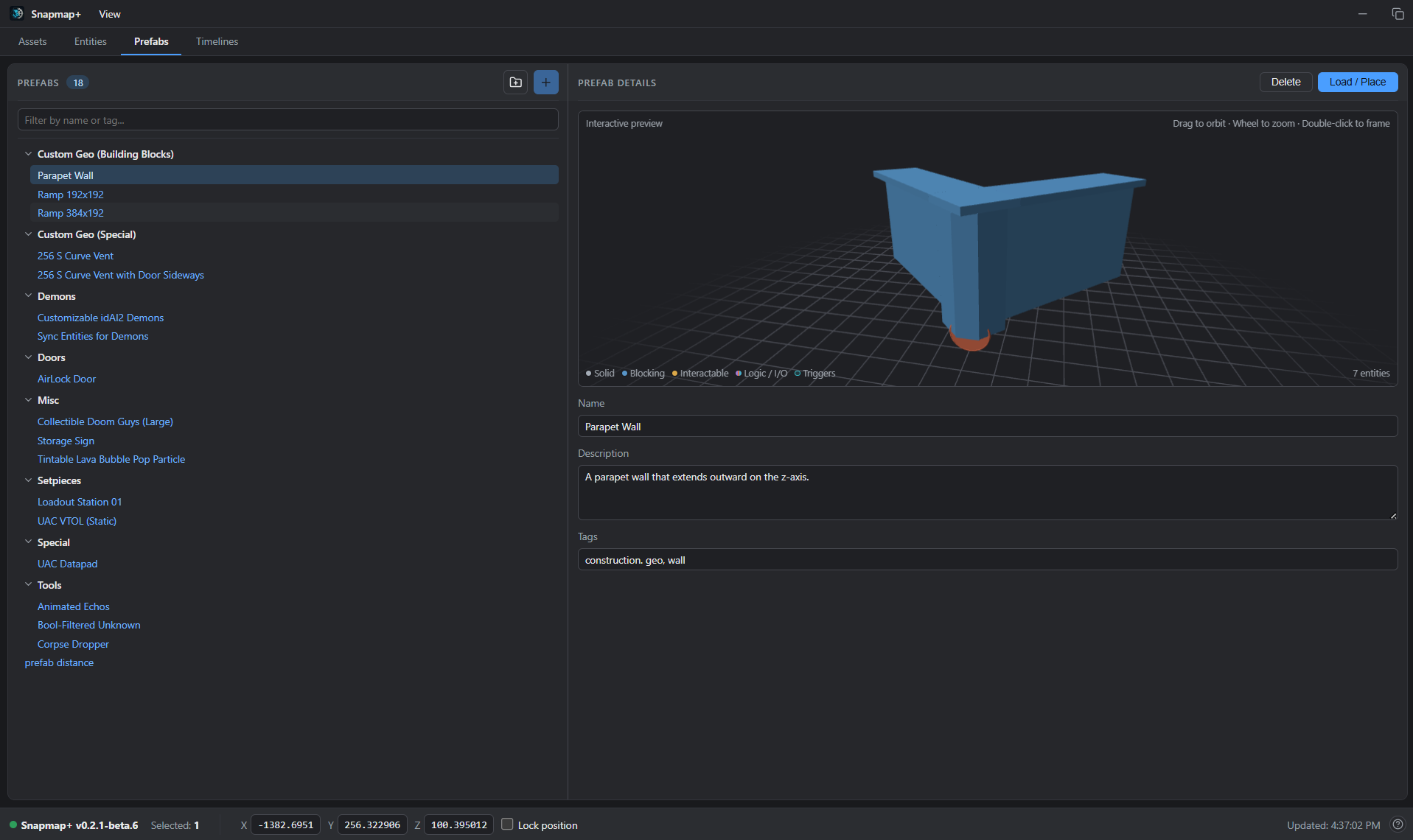Click the plus icon to add prefab
The height and width of the screenshot is (840, 1413).
click(545, 83)
